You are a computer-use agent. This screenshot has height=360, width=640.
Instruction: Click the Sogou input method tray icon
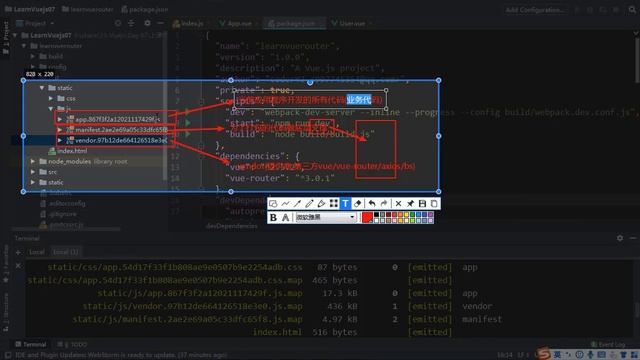[x=543, y=353]
